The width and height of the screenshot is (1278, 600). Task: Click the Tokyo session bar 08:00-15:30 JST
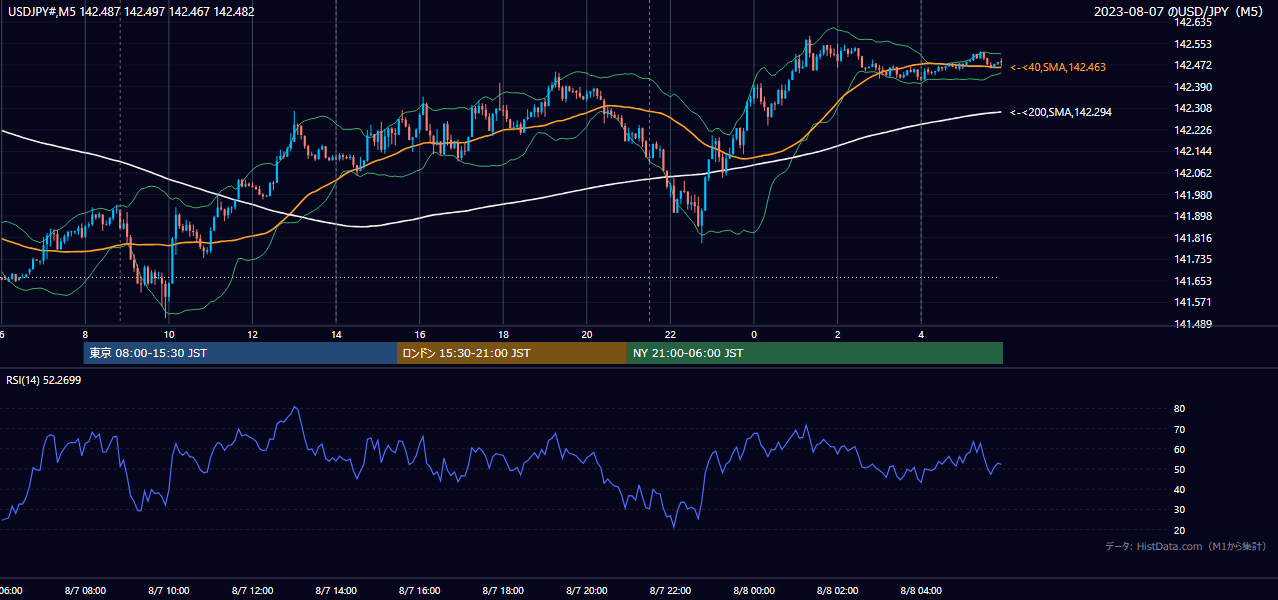pos(240,353)
